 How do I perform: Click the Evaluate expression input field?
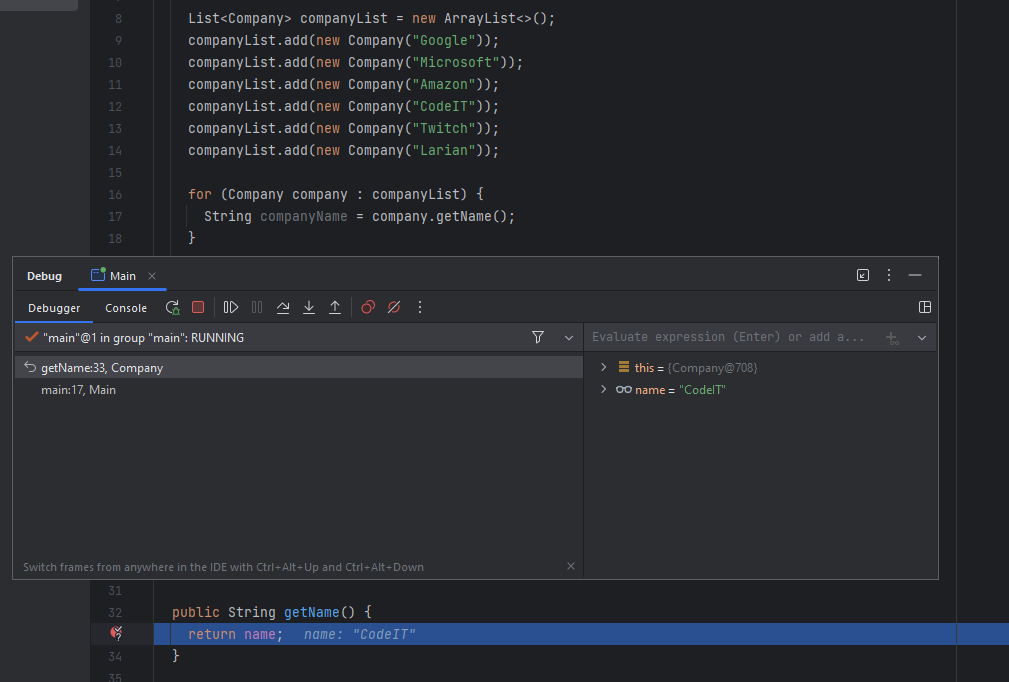point(727,337)
